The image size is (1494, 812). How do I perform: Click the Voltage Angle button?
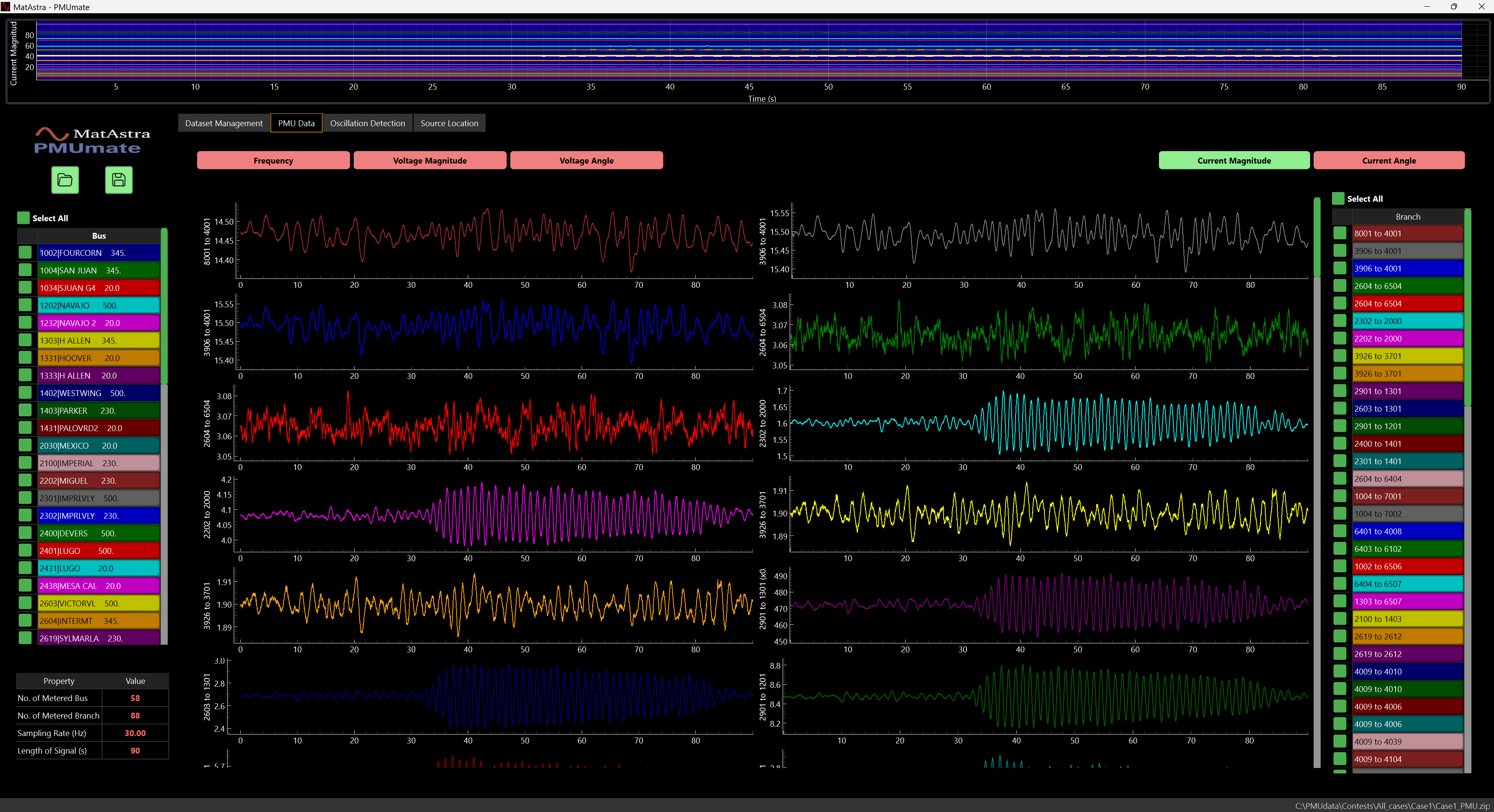(x=586, y=160)
